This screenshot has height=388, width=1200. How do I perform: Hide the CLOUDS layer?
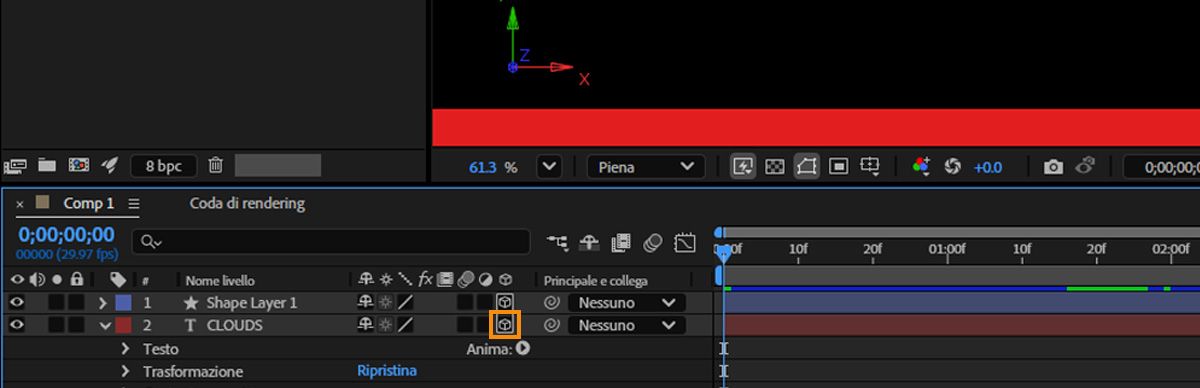click(x=18, y=325)
